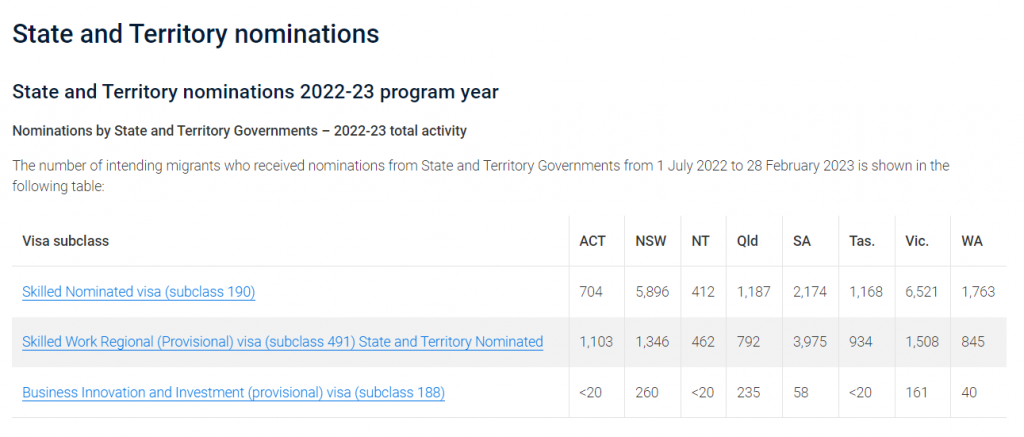Click the NT column header

(701, 241)
